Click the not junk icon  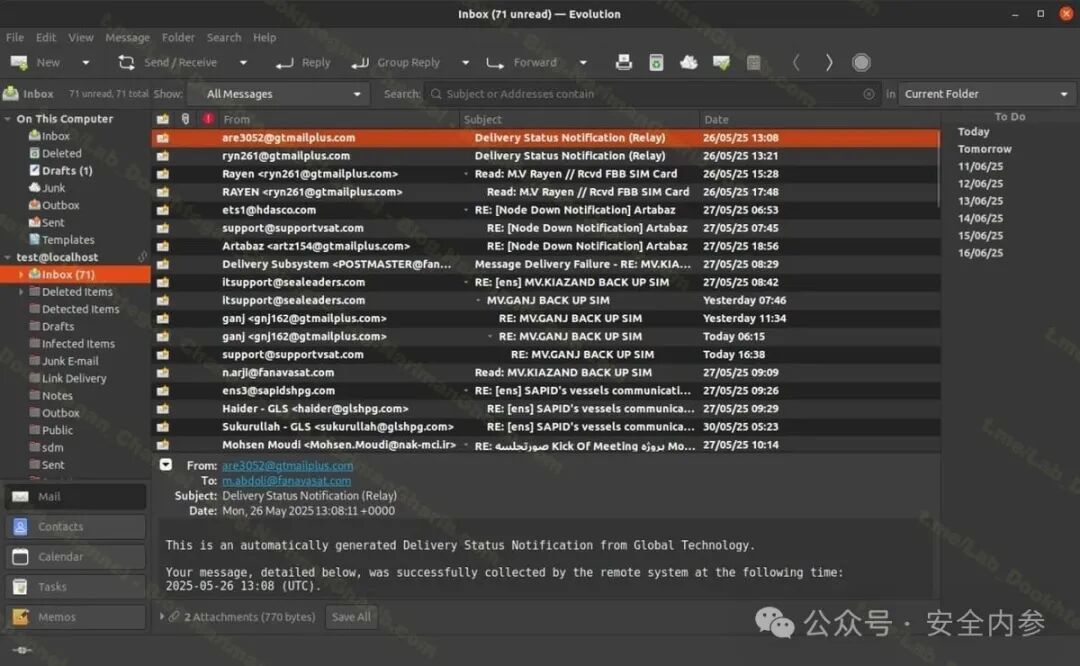[x=721, y=63]
